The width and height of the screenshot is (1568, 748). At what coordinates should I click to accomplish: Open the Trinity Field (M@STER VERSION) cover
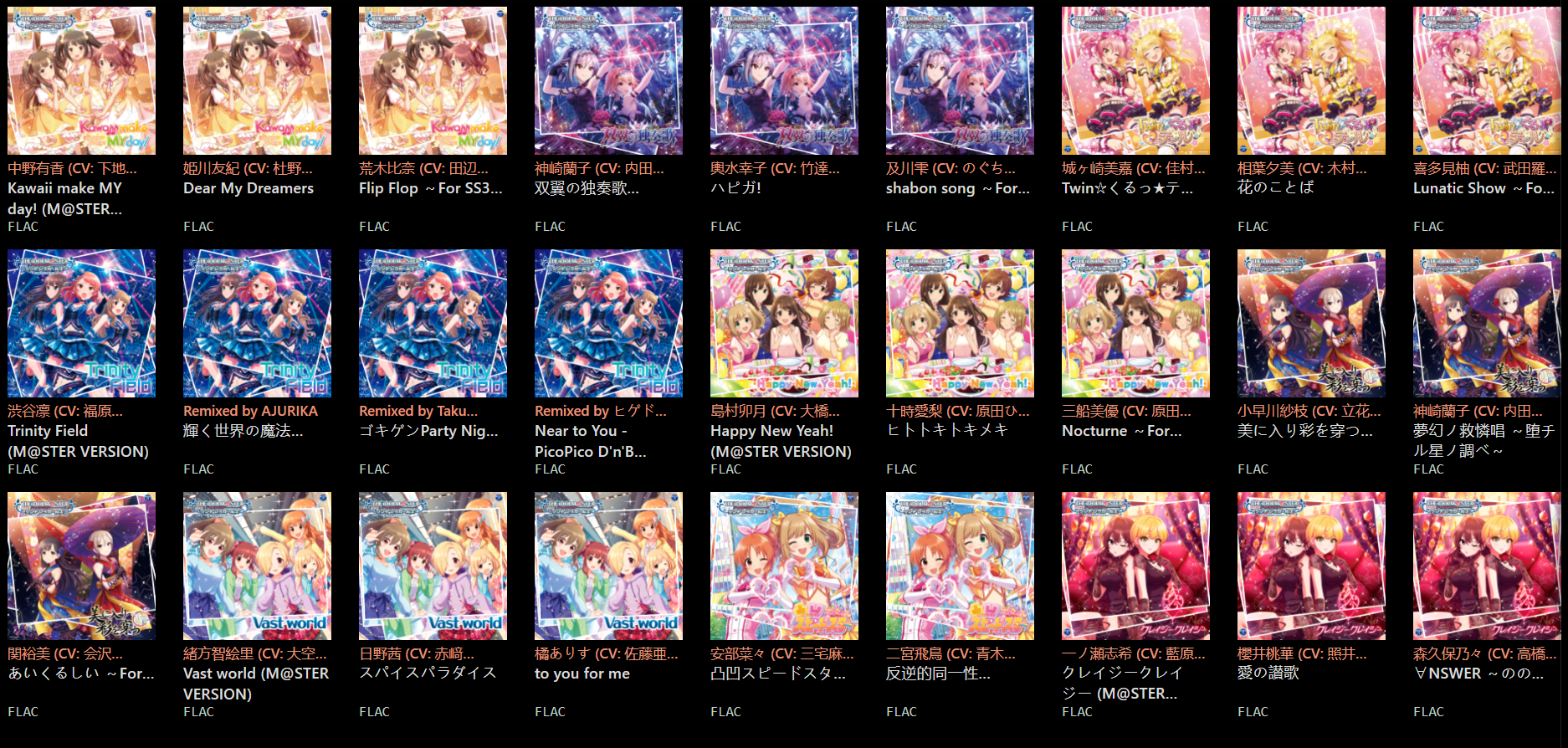(81, 323)
